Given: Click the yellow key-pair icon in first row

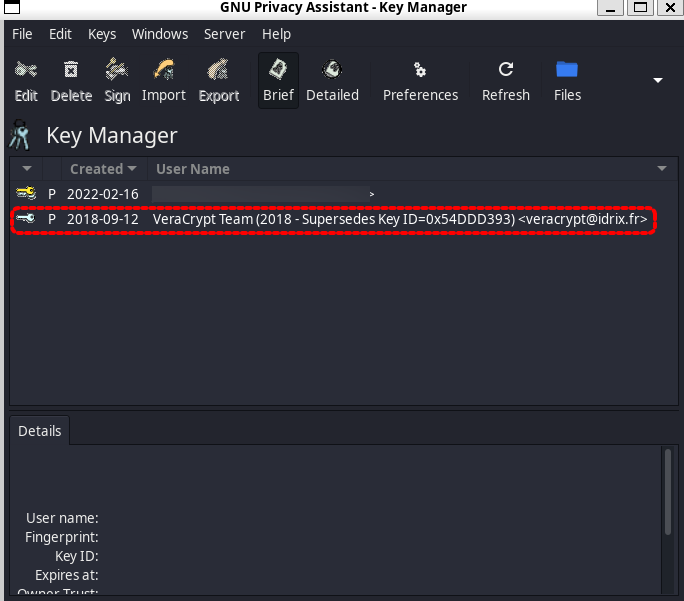Looking at the screenshot, I should [26, 193].
